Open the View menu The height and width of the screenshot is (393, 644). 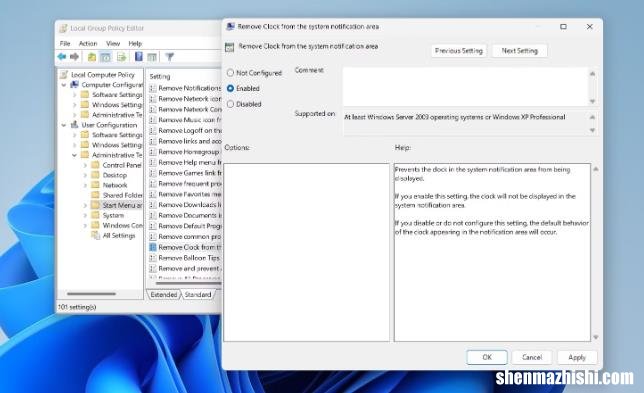(113, 43)
